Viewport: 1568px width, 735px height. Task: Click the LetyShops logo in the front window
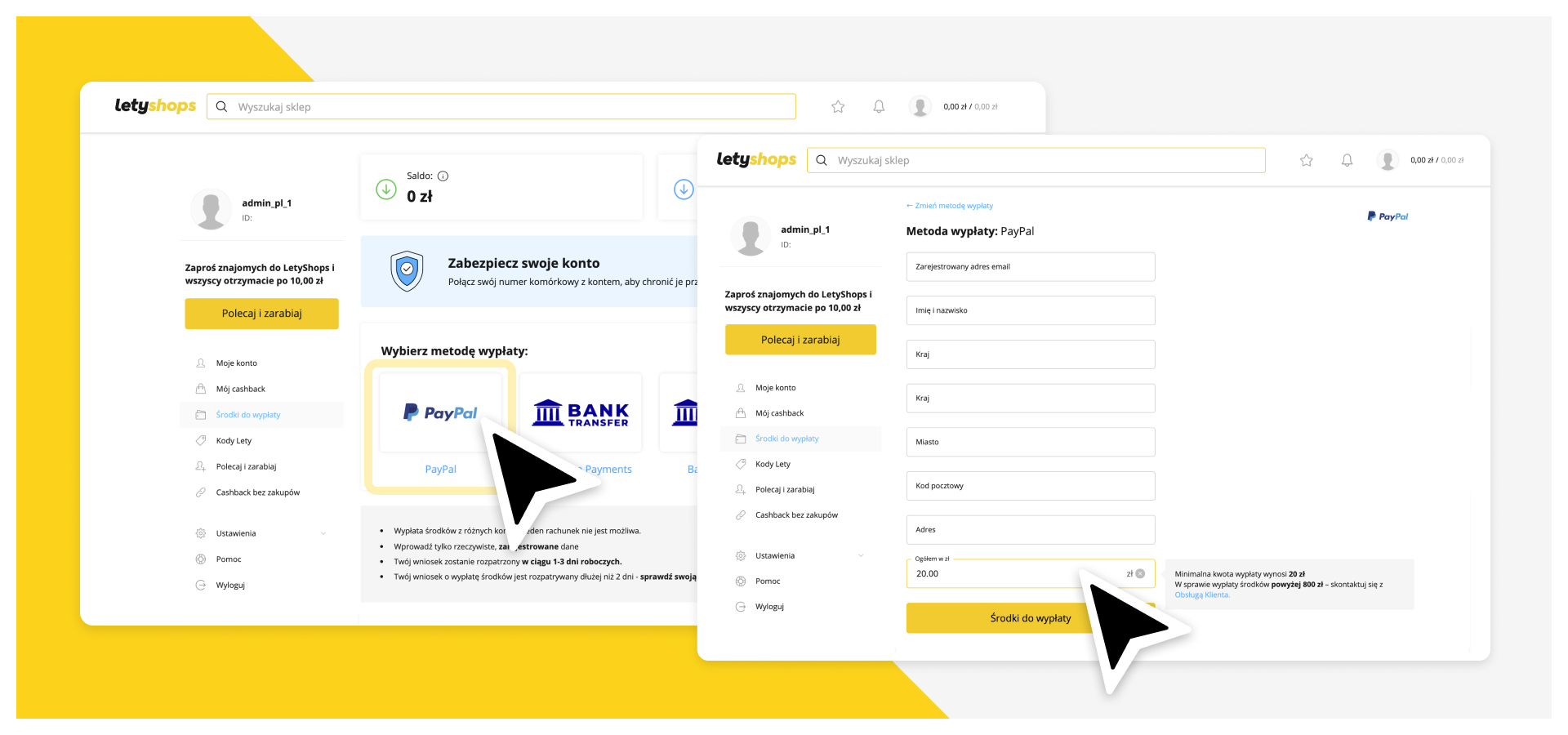pos(756,160)
